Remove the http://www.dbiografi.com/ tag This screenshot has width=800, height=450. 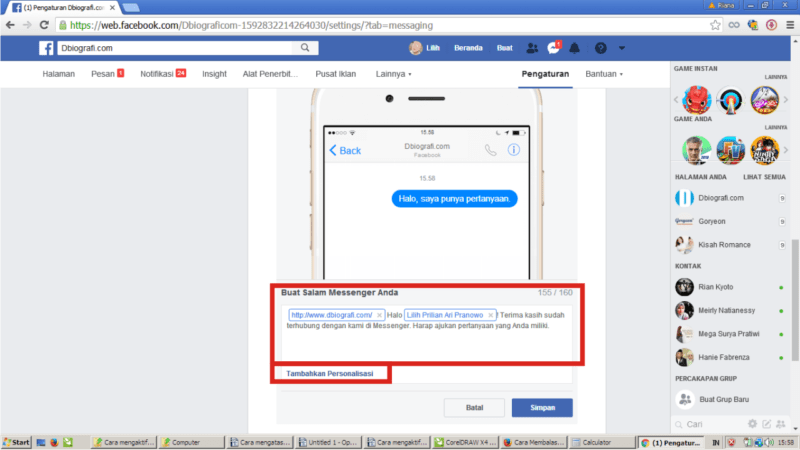pyautogui.click(x=379, y=315)
